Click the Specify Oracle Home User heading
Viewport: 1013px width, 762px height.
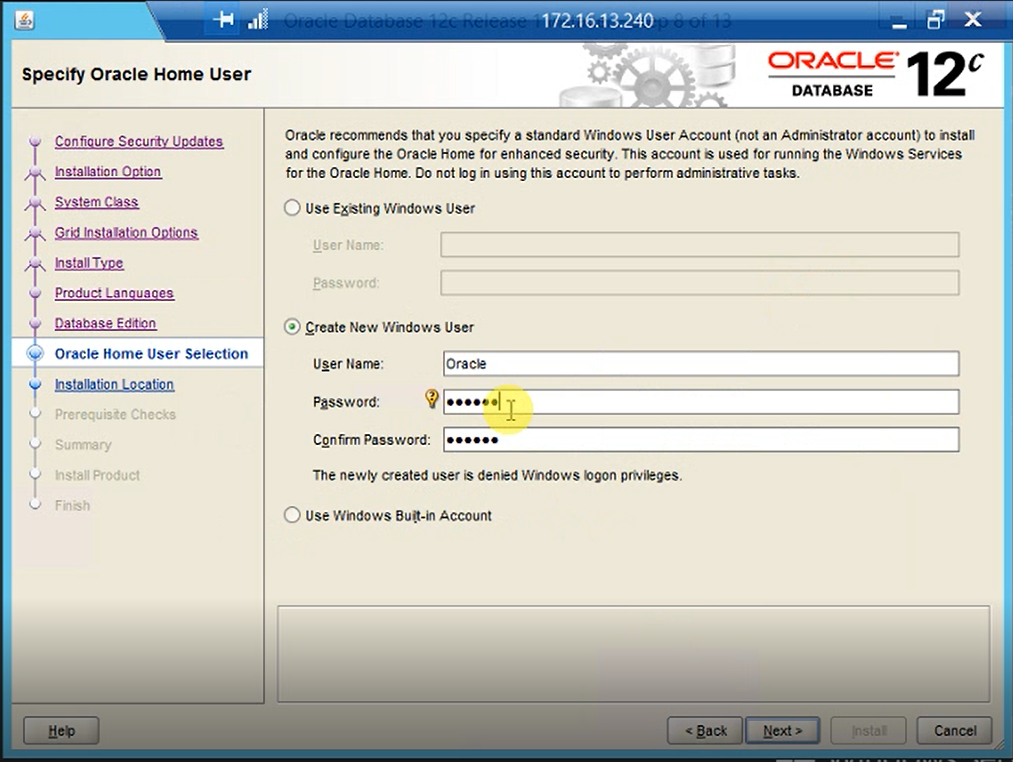click(x=136, y=74)
